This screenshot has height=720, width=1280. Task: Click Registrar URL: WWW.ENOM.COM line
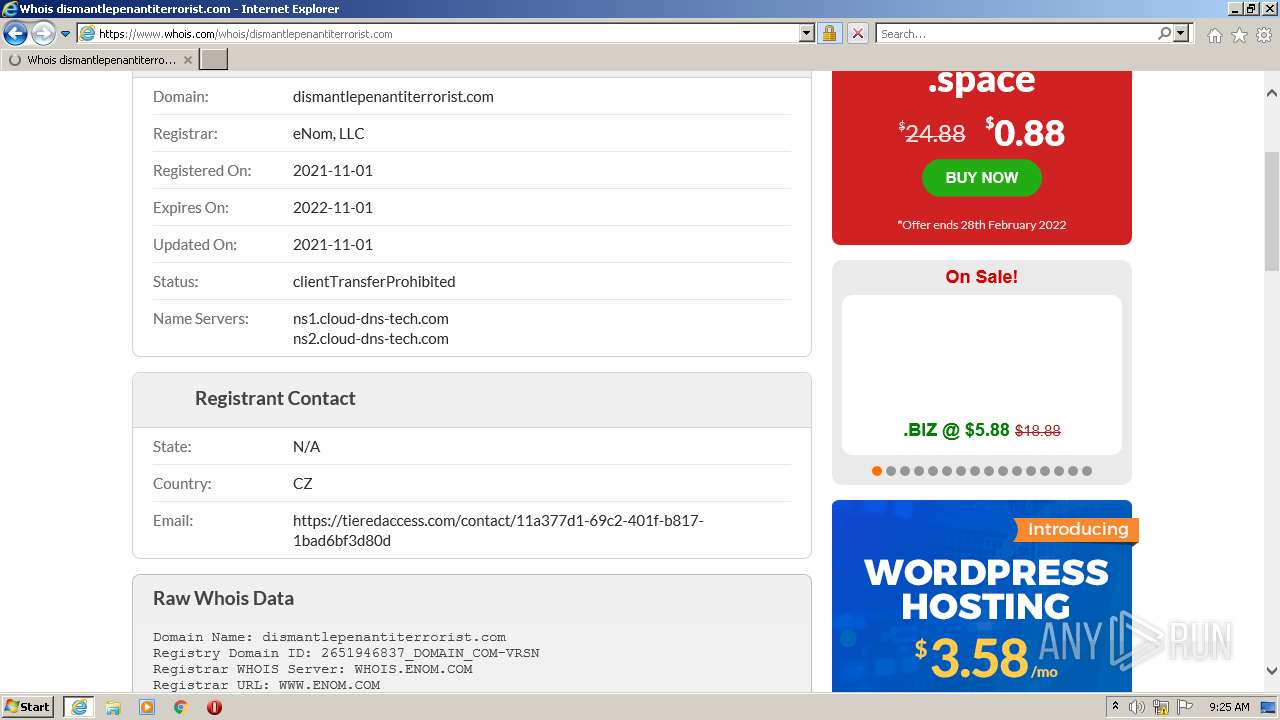point(266,685)
